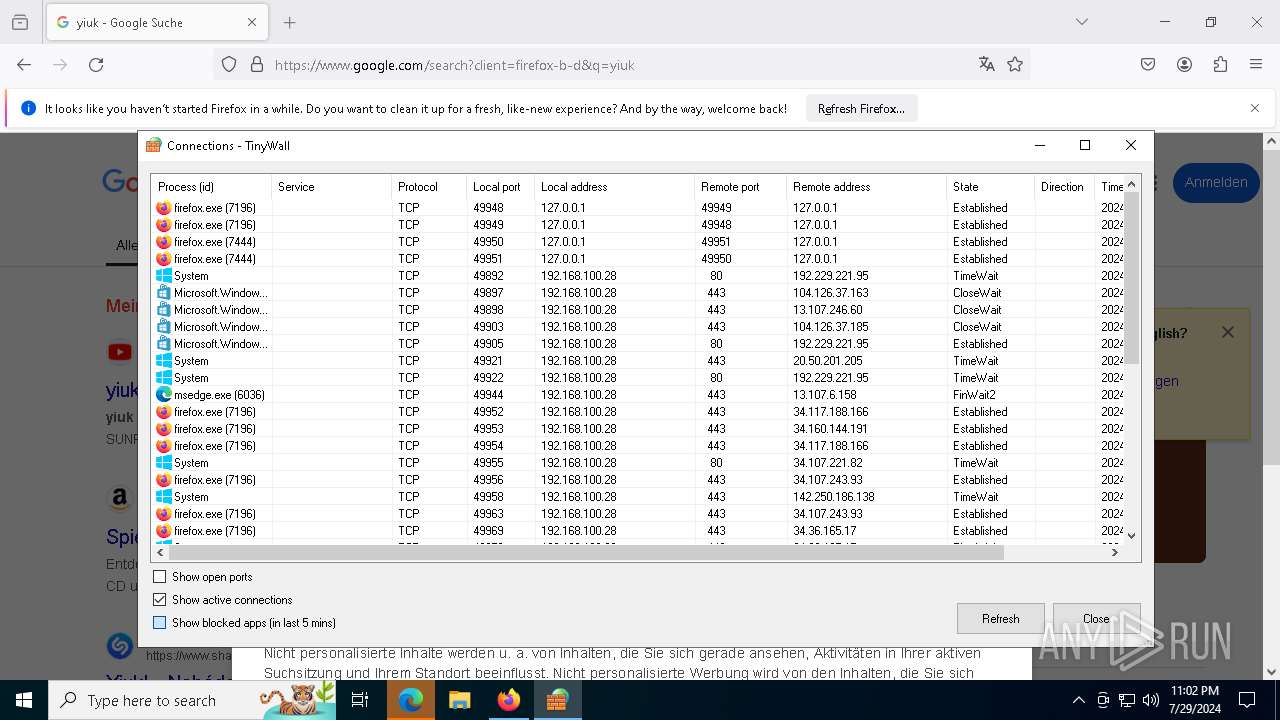Close the Connections dialog via Close button

[1096, 619]
